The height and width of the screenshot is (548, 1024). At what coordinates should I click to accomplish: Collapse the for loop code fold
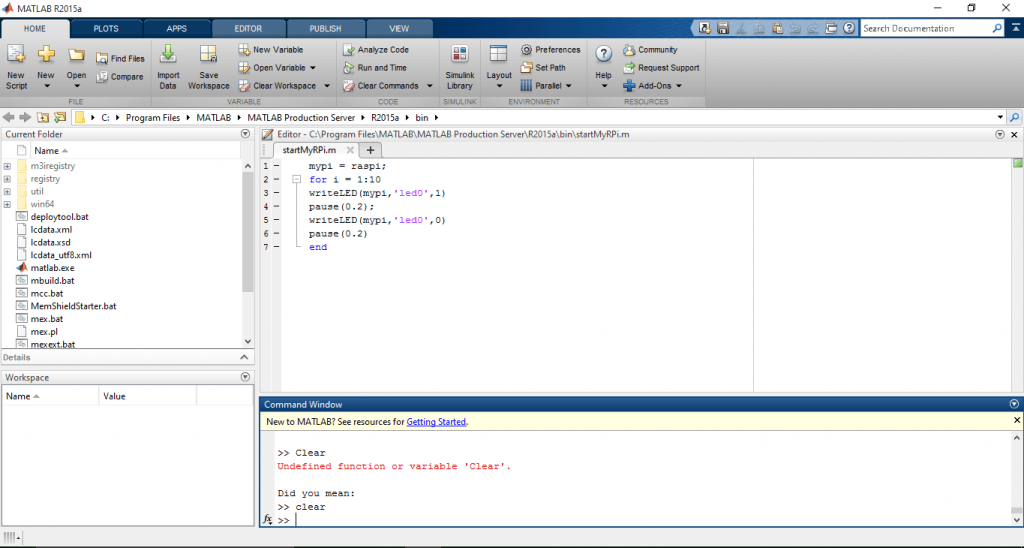point(296,179)
